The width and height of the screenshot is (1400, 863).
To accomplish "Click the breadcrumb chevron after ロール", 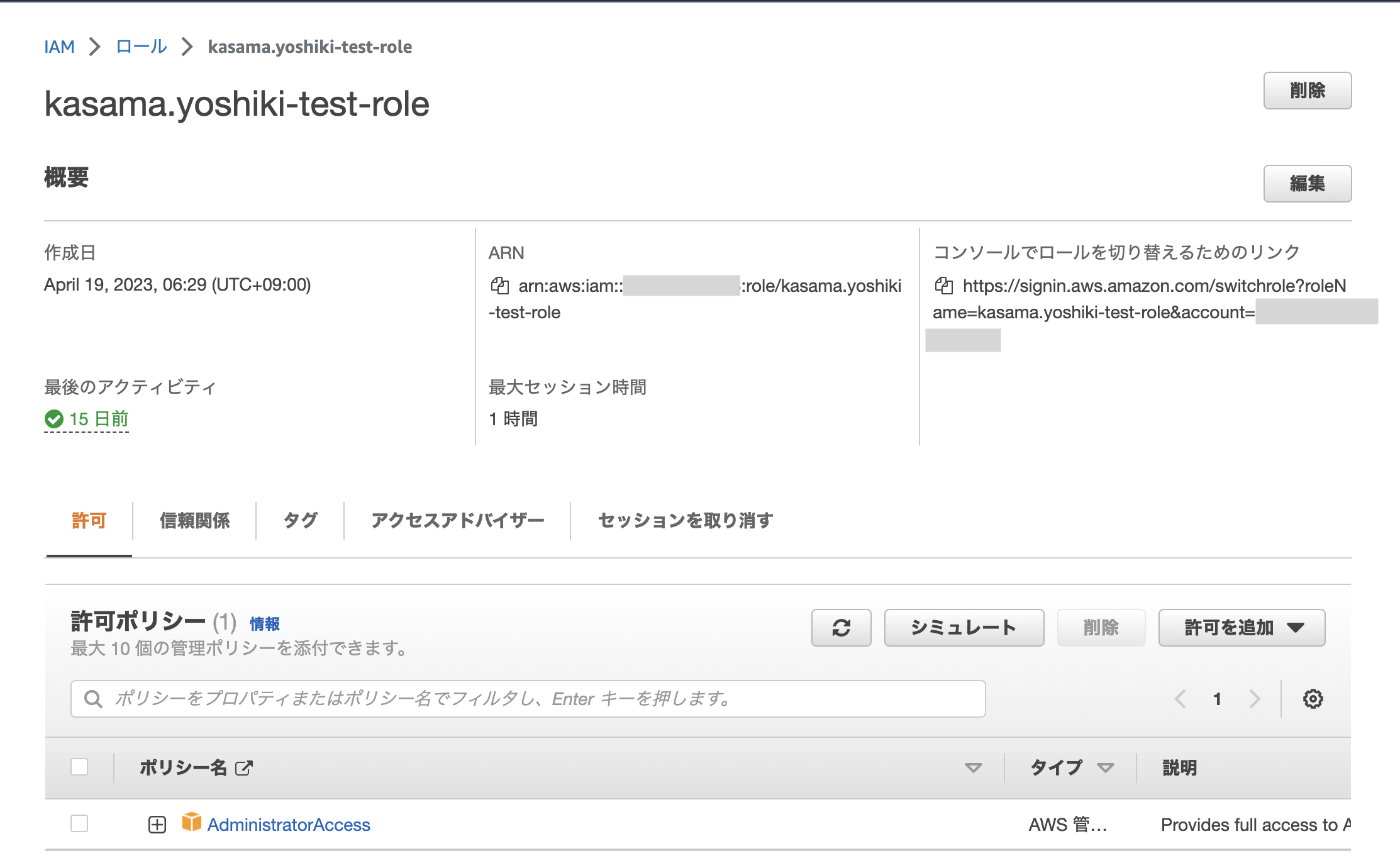I will pos(187,47).
